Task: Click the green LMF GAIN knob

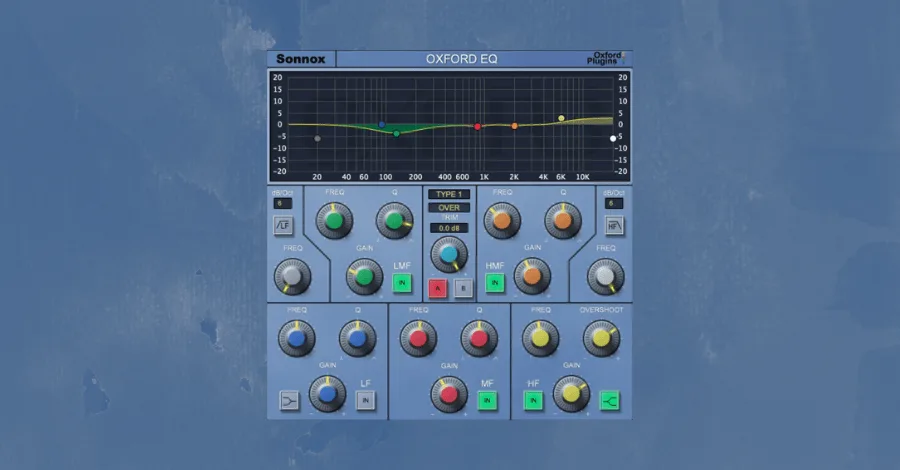Action: pos(364,277)
